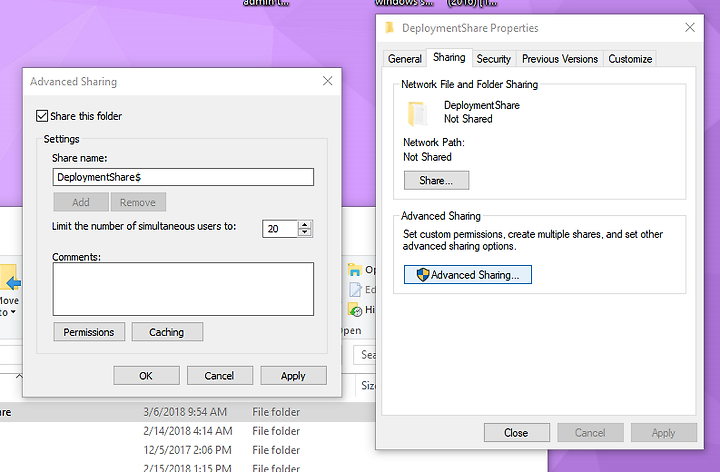This screenshot has width=720, height=472.
Task: Click the Share... button in Properties
Action: pyautogui.click(x=436, y=180)
